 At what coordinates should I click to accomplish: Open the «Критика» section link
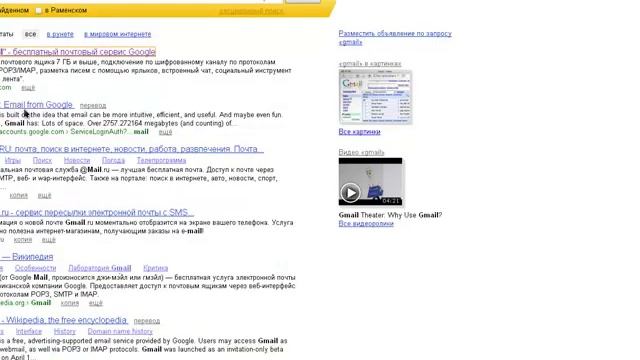[x=156, y=268]
